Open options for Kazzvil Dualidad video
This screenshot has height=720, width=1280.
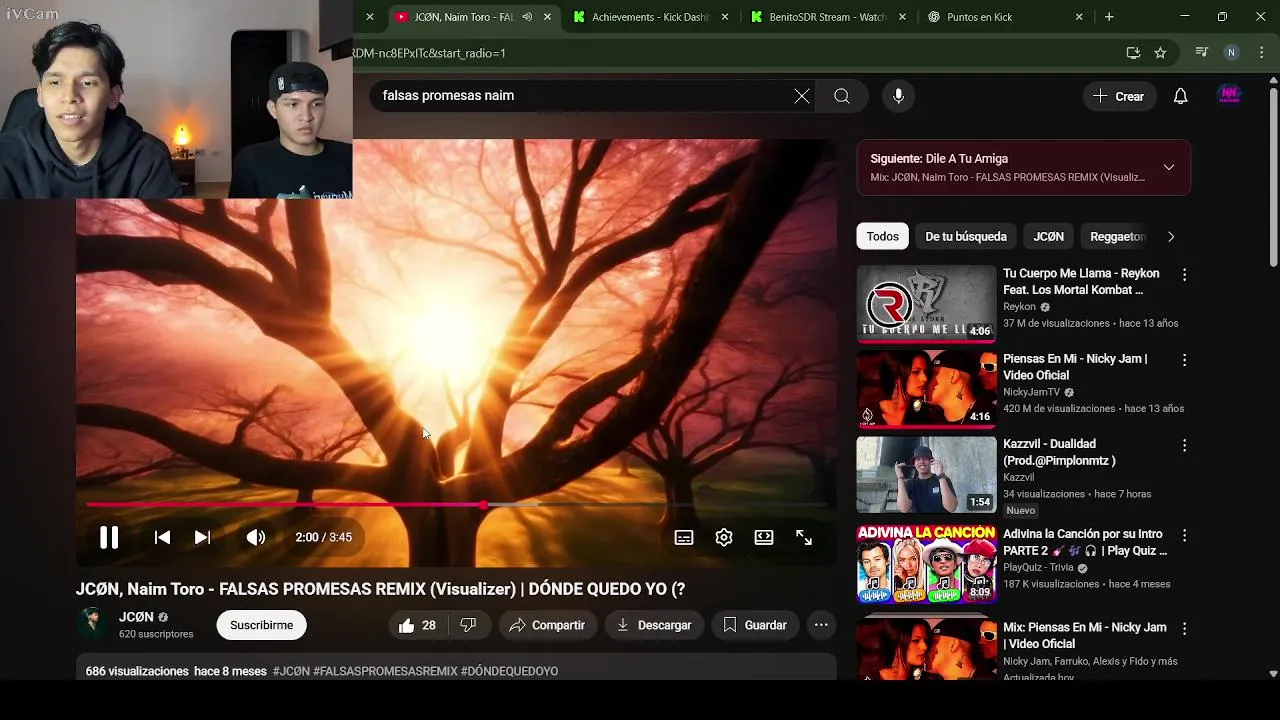click(x=1184, y=445)
